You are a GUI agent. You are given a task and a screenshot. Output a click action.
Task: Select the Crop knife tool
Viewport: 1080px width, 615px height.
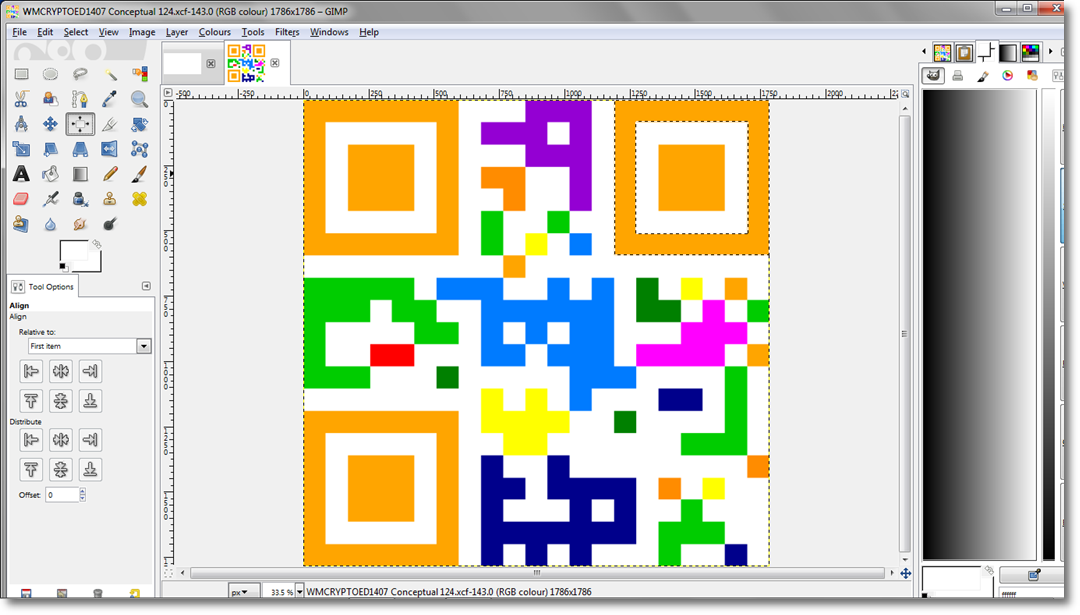(110, 124)
